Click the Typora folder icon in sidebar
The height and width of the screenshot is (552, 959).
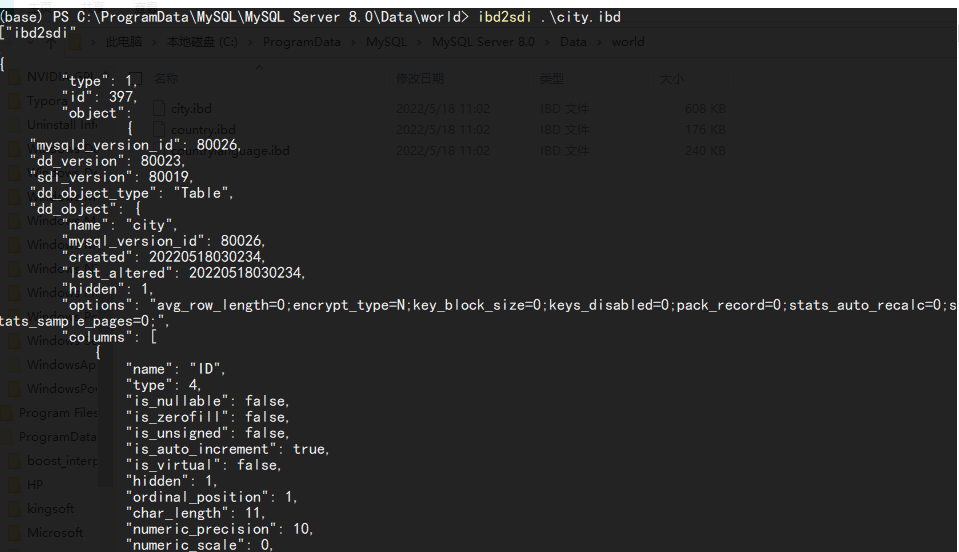(x=15, y=101)
